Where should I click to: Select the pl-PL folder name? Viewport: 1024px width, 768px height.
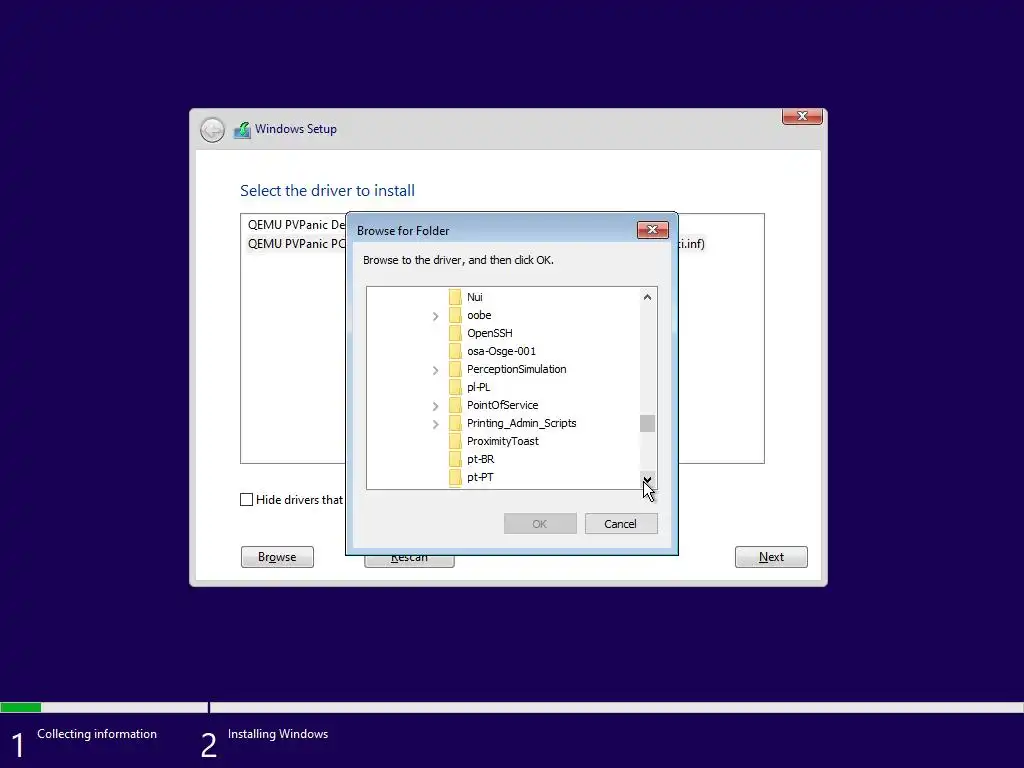479,387
